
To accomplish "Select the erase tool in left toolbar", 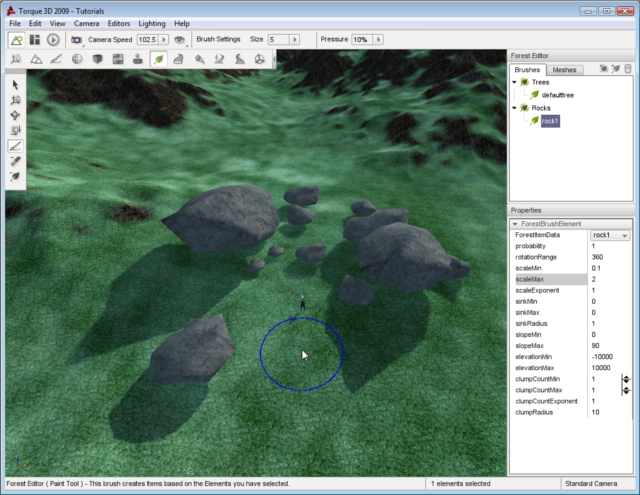I will (15, 160).
